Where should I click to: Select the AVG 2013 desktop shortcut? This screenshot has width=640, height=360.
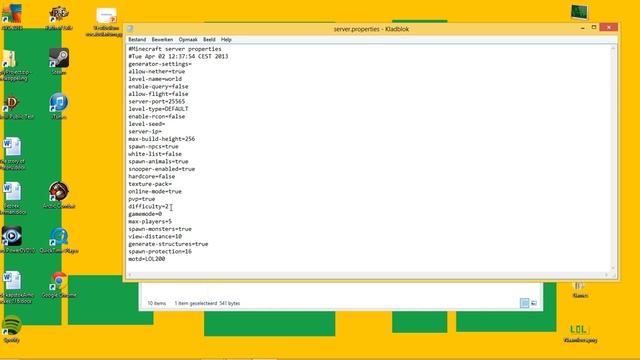[x=11, y=16]
